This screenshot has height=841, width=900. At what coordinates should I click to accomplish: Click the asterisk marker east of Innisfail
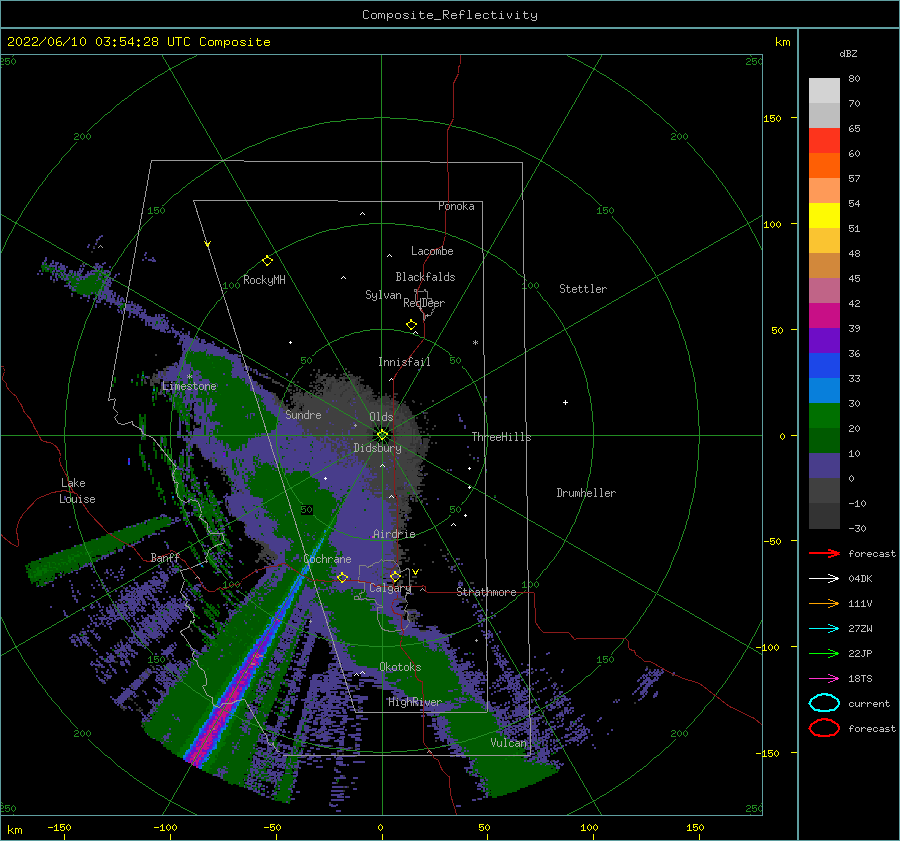click(x=475, y=343)
